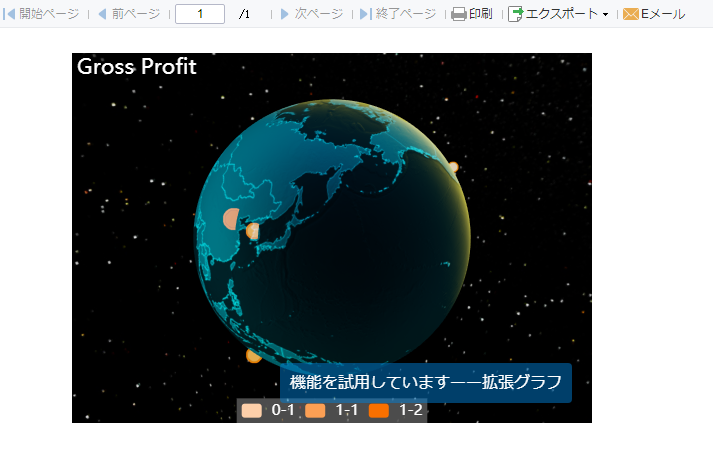
Task: Jump to last page (終了ページ)
Action: coord(397,14)
